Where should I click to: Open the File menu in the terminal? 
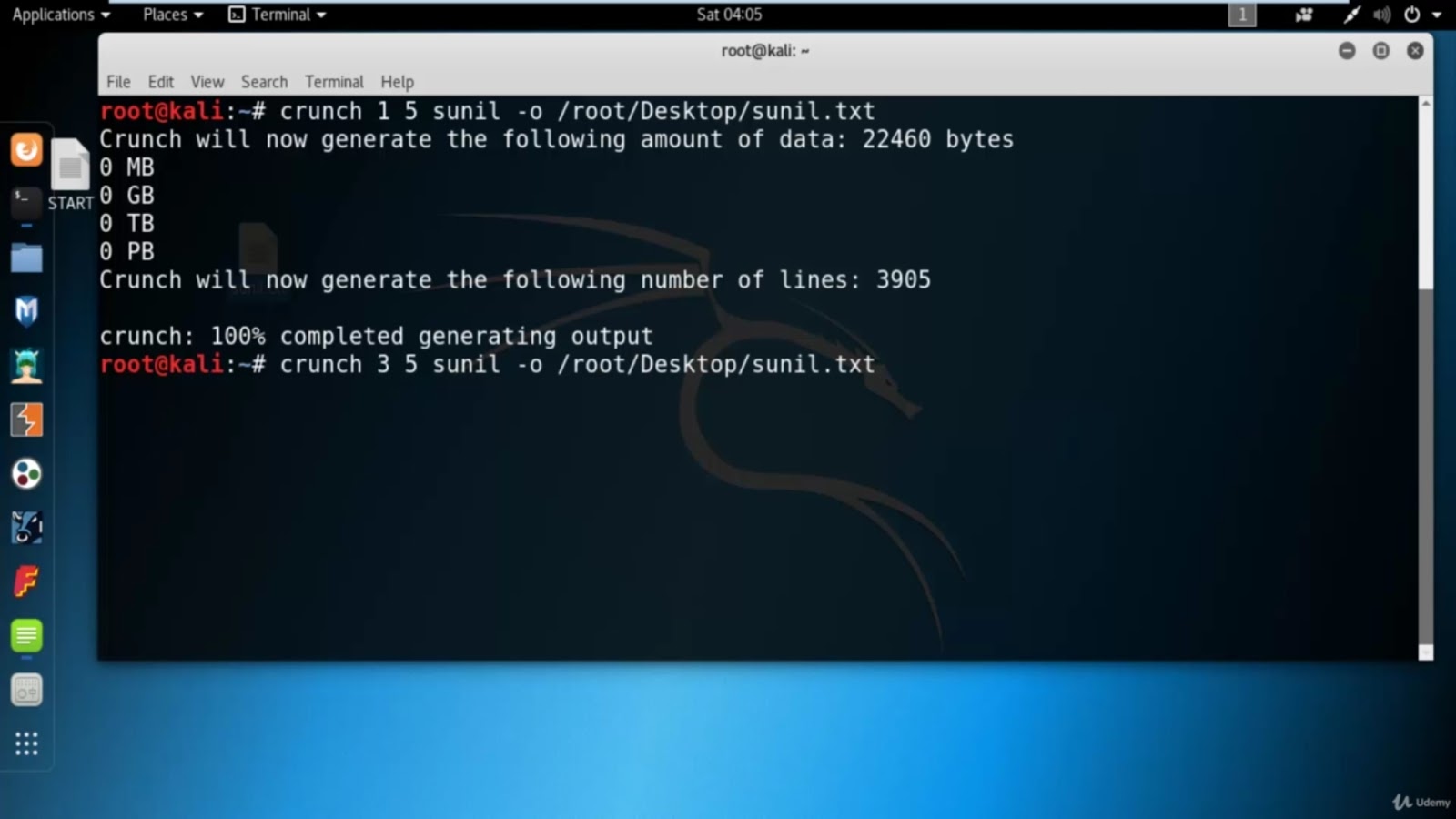pos(117,81)
